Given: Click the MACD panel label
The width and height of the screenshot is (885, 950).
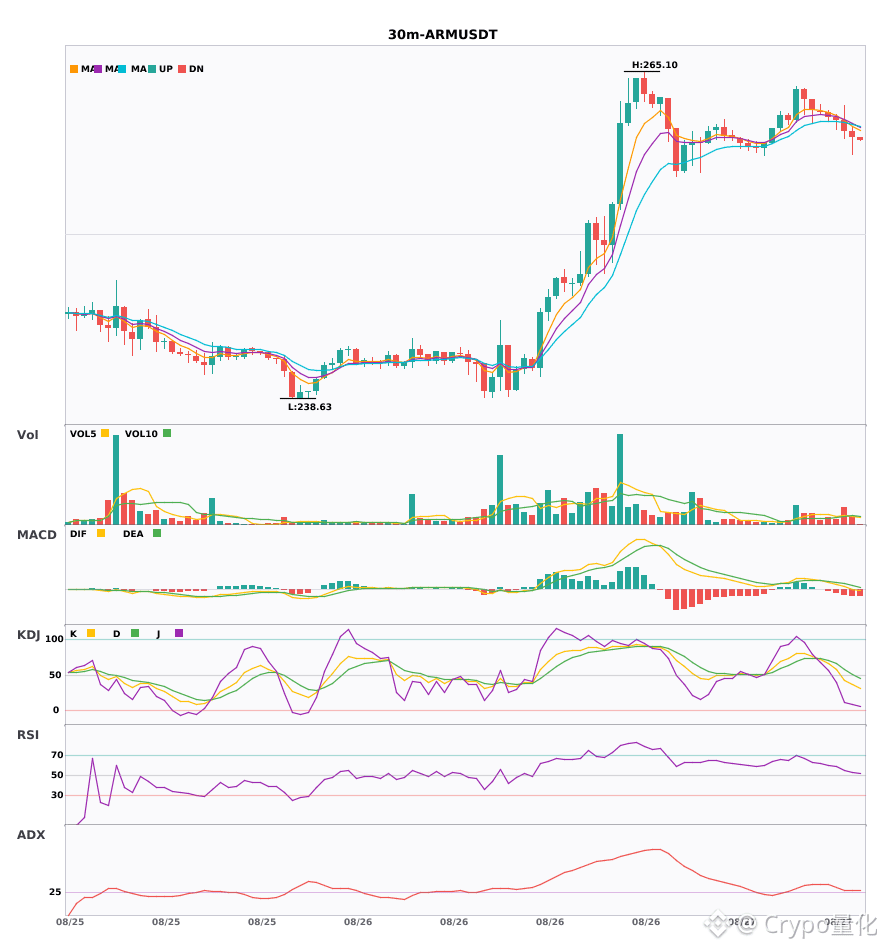Looking at the screenshot, I should coord(37,535).
